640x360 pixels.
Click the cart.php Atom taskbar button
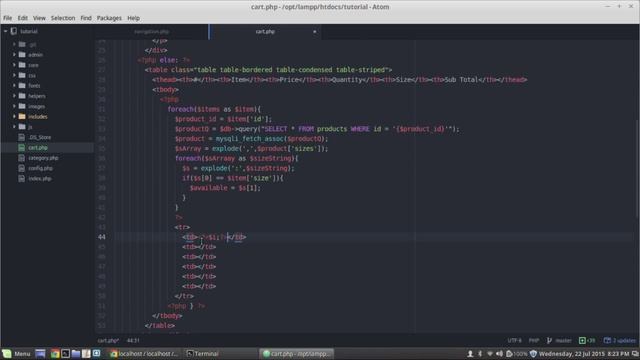tap(297, 353)
